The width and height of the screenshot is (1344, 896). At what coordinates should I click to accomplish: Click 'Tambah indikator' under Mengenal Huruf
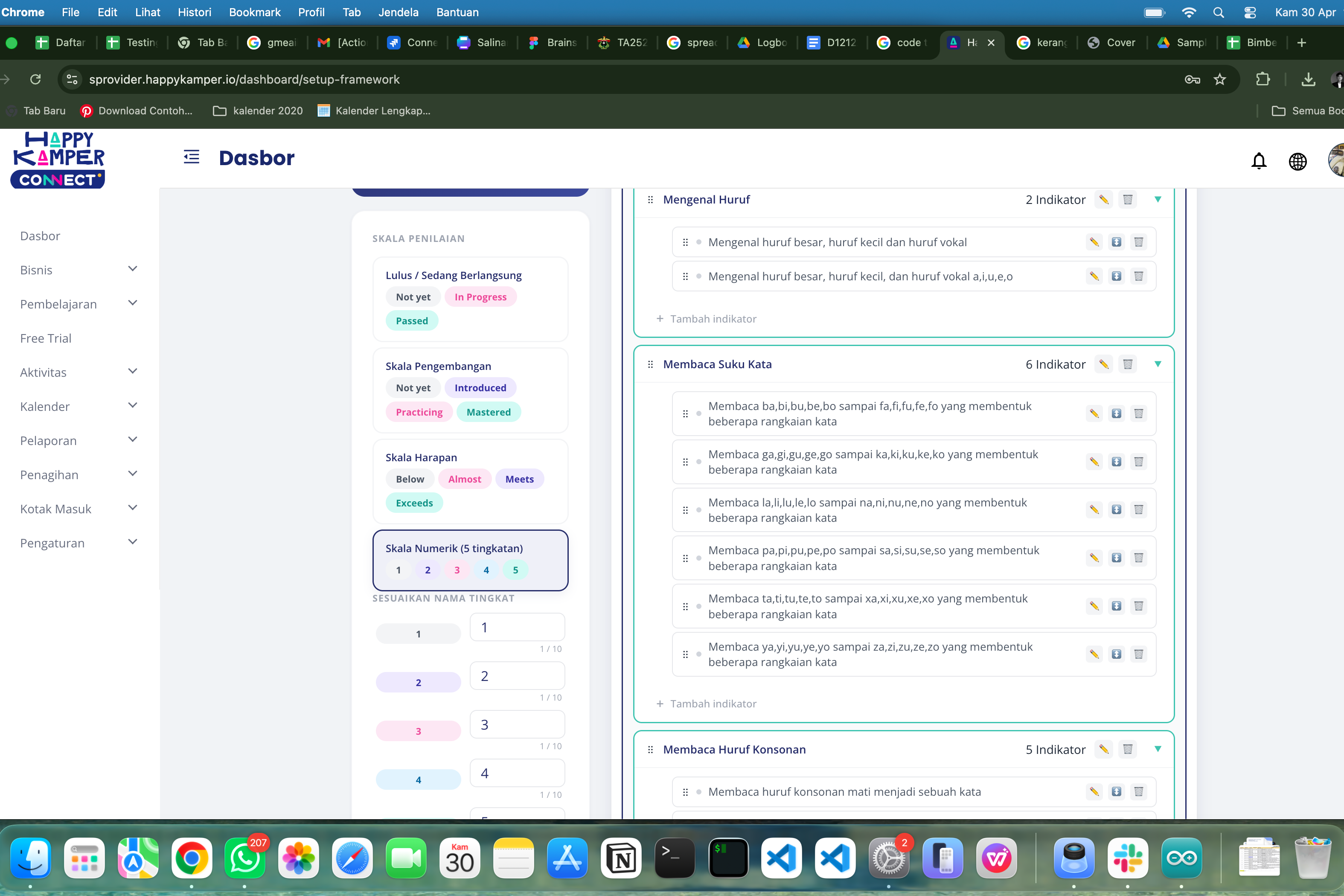tap(706, 319)
